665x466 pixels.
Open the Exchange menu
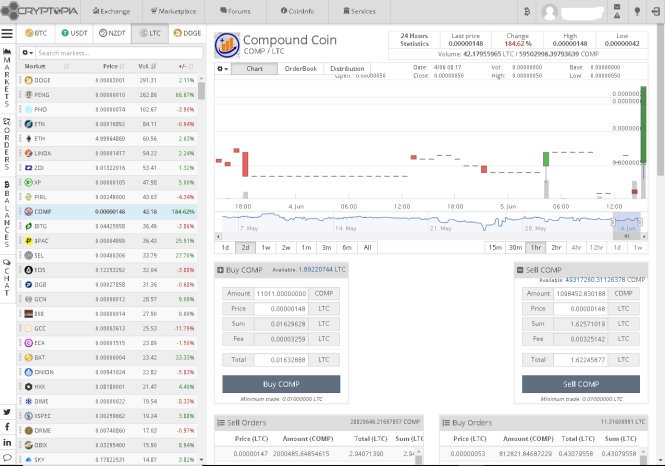coord(112,11)
